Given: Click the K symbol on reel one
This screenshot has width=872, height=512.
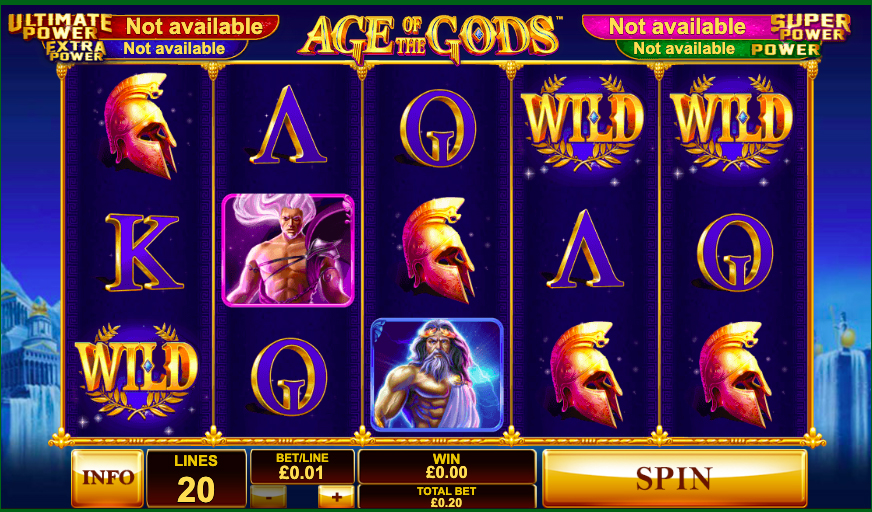Looking at the screenshot, I should tap(143, 252).
